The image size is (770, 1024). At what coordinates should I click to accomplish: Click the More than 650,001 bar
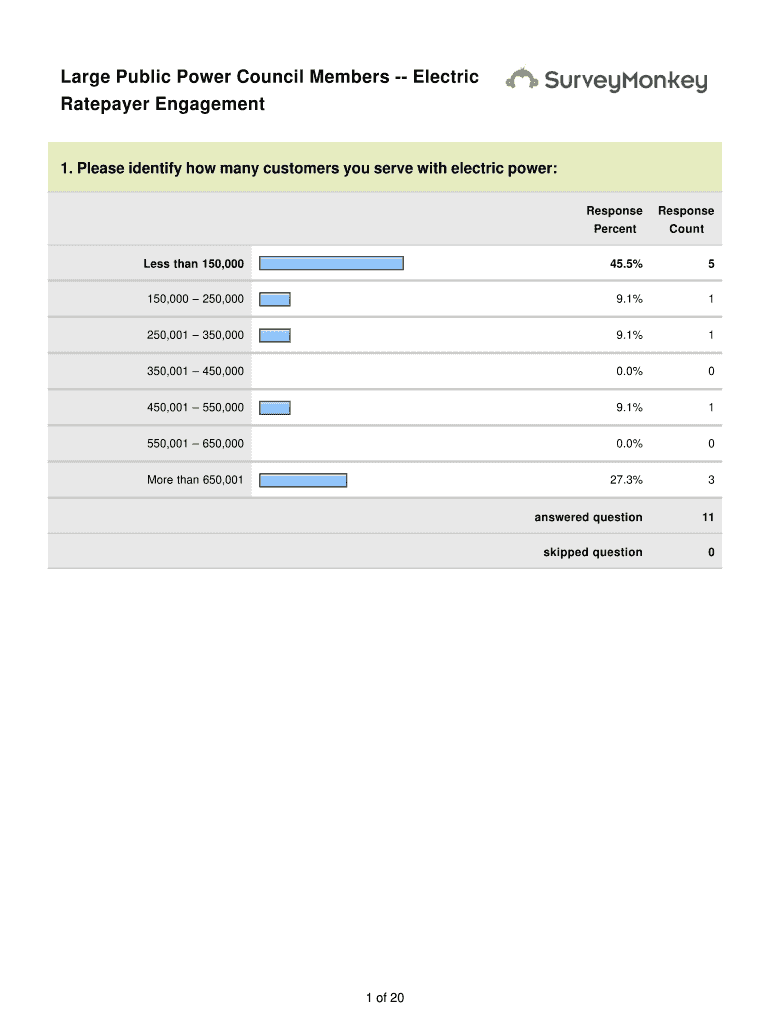coord(303,480)
